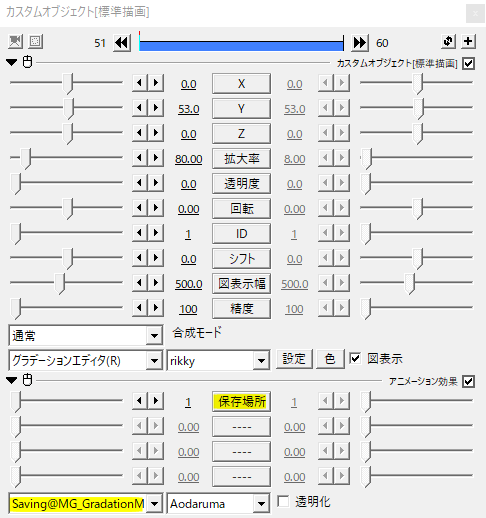Click the rotate/refresh icon next to the plus button
This screenshot has height=518, width=486.
click(x=448, y=42)
